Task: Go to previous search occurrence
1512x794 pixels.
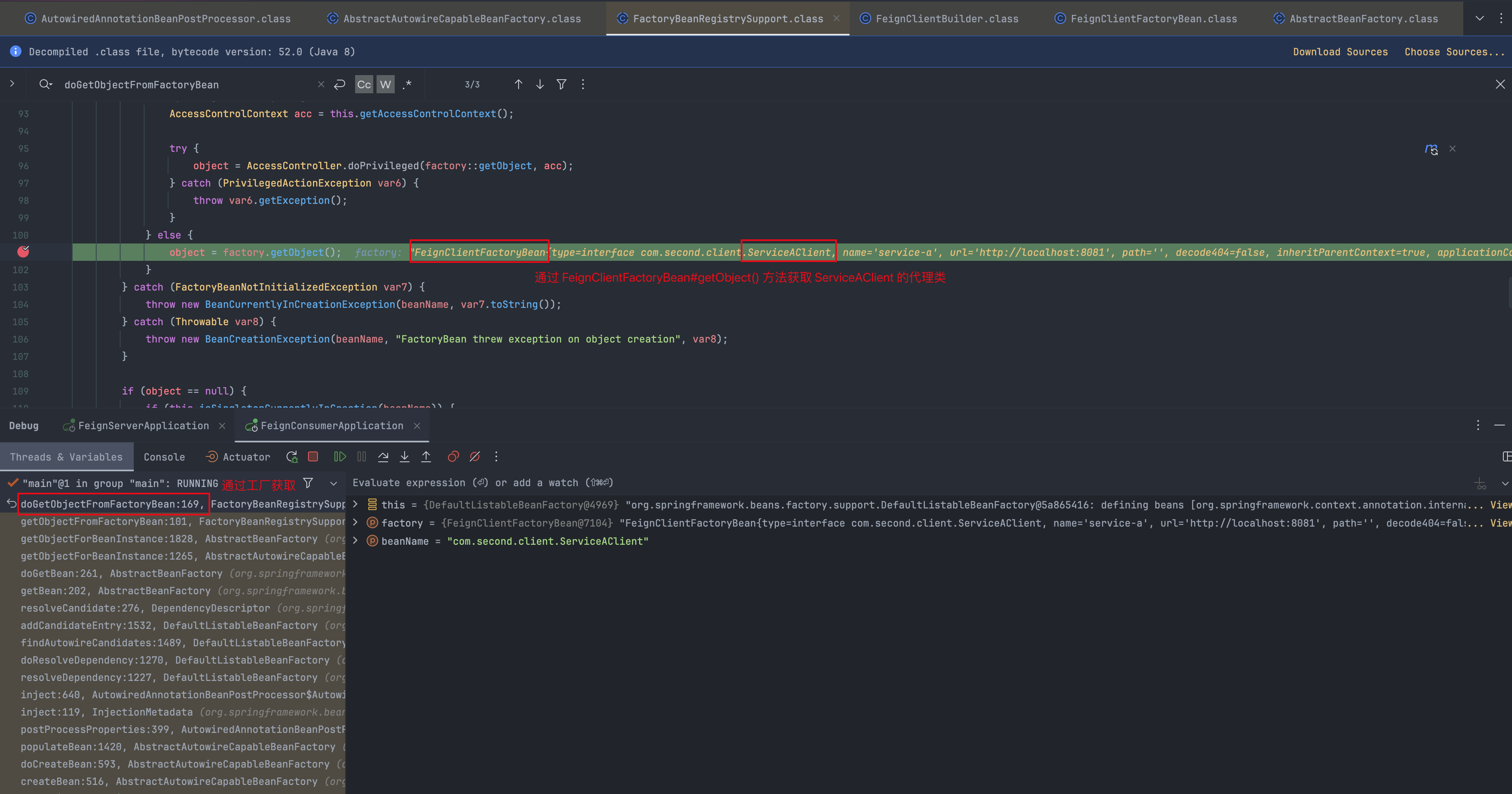Action: tap(518, 85)
